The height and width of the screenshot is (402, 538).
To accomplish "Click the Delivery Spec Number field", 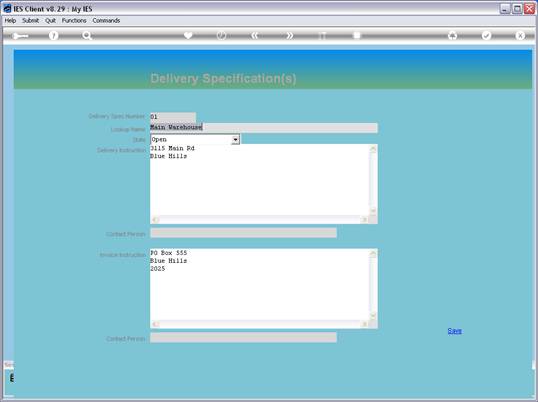I will (173, 117).
